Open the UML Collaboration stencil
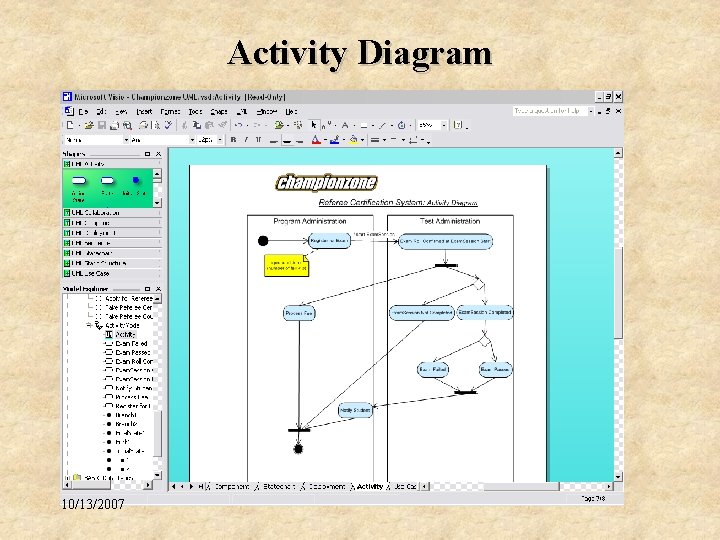The height and width of the screenshot is (540, 720). (112, 213)
